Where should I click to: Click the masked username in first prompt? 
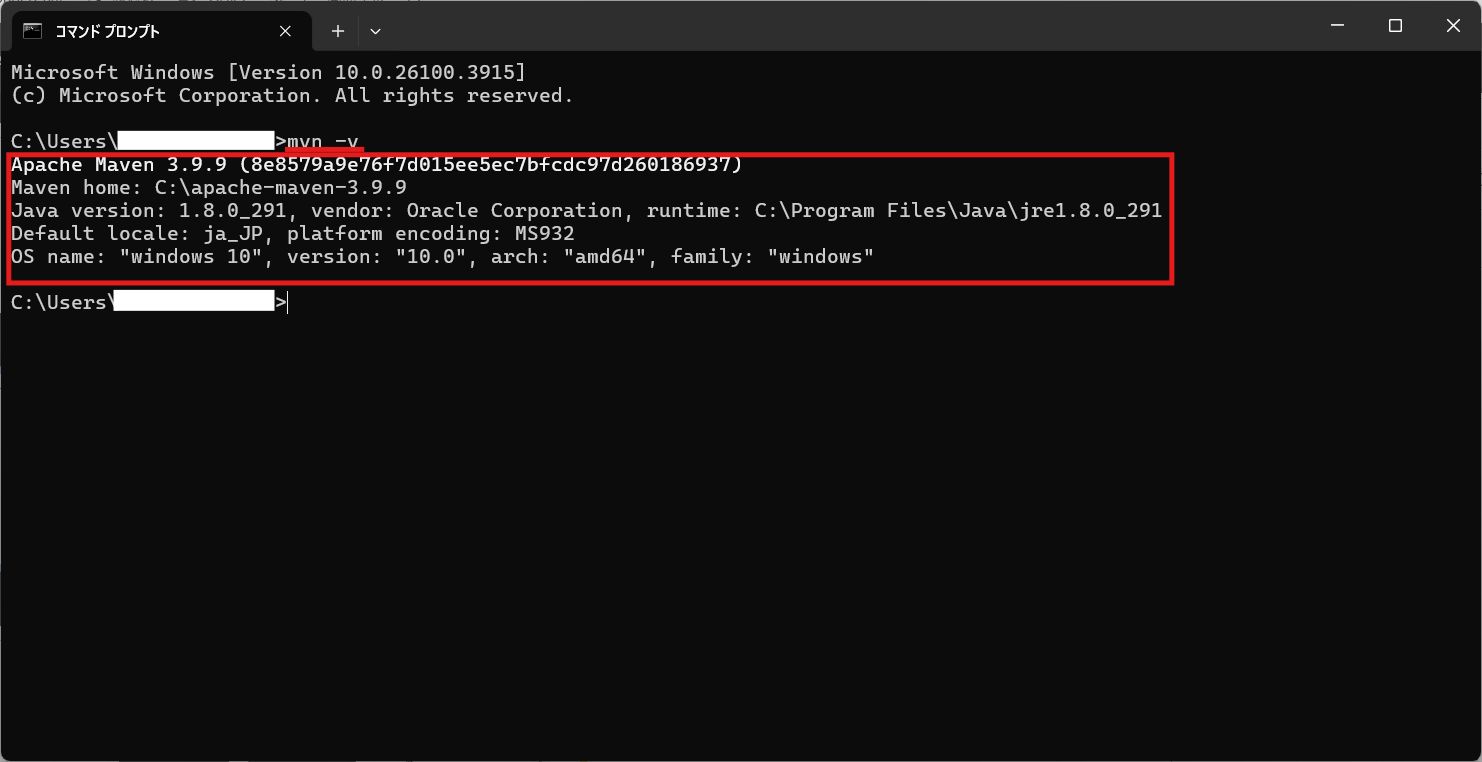click(196, 140)
